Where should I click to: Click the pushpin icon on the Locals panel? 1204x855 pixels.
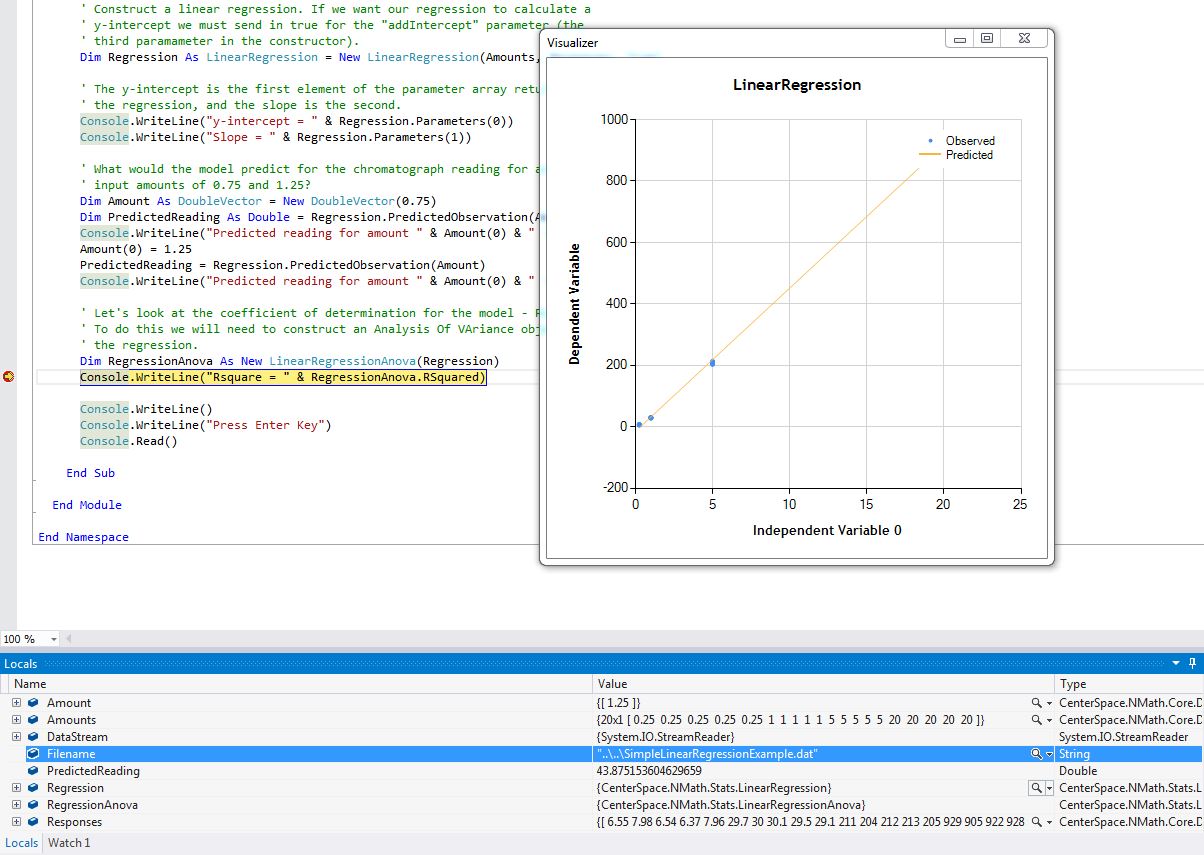point(1194,663)
